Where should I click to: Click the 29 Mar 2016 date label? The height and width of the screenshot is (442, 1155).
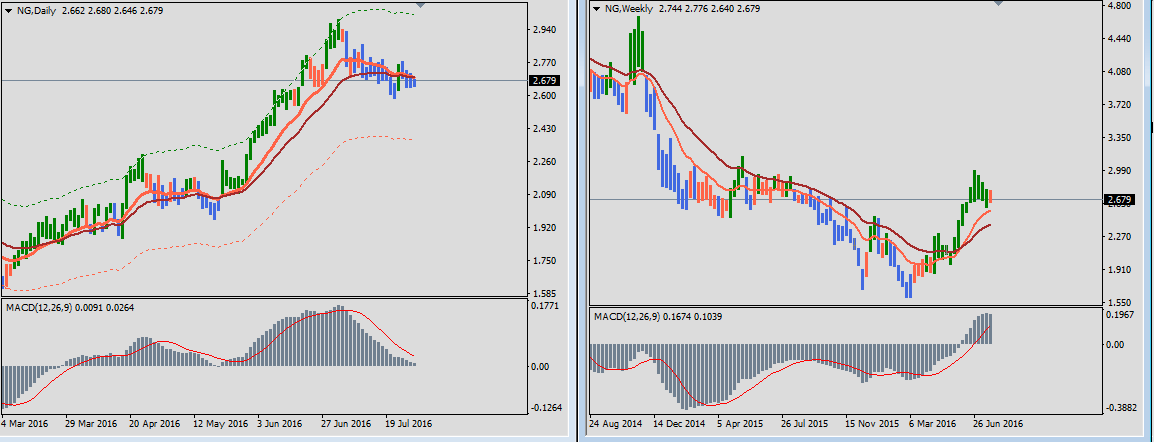click(91, 424)
